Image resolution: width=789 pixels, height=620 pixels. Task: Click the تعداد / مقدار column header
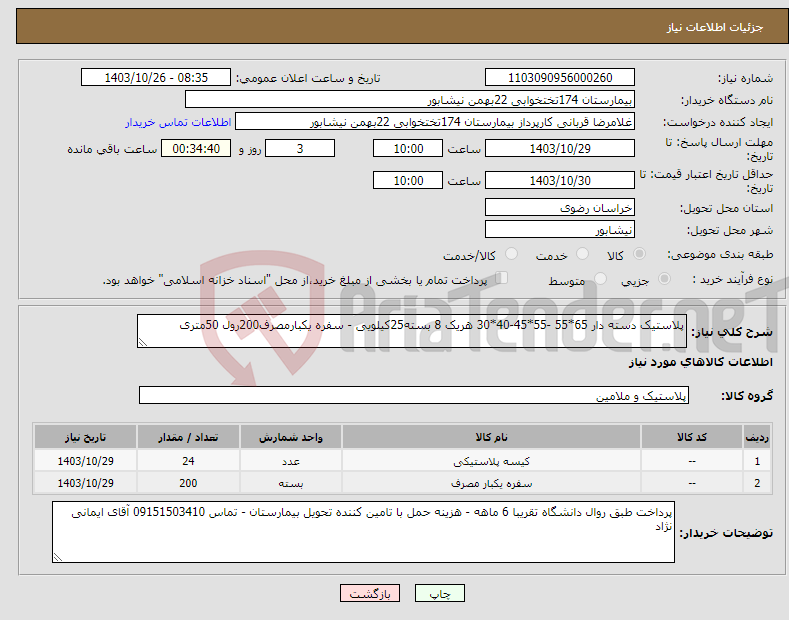coord(188,437)
